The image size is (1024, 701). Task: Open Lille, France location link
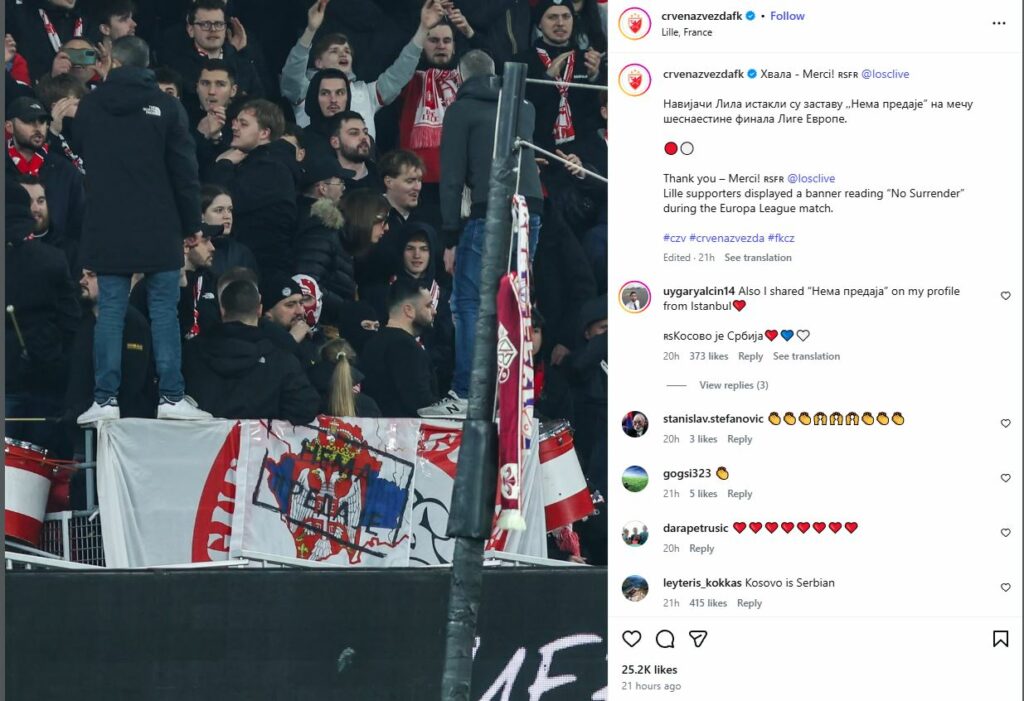click(x=686, y=32)
